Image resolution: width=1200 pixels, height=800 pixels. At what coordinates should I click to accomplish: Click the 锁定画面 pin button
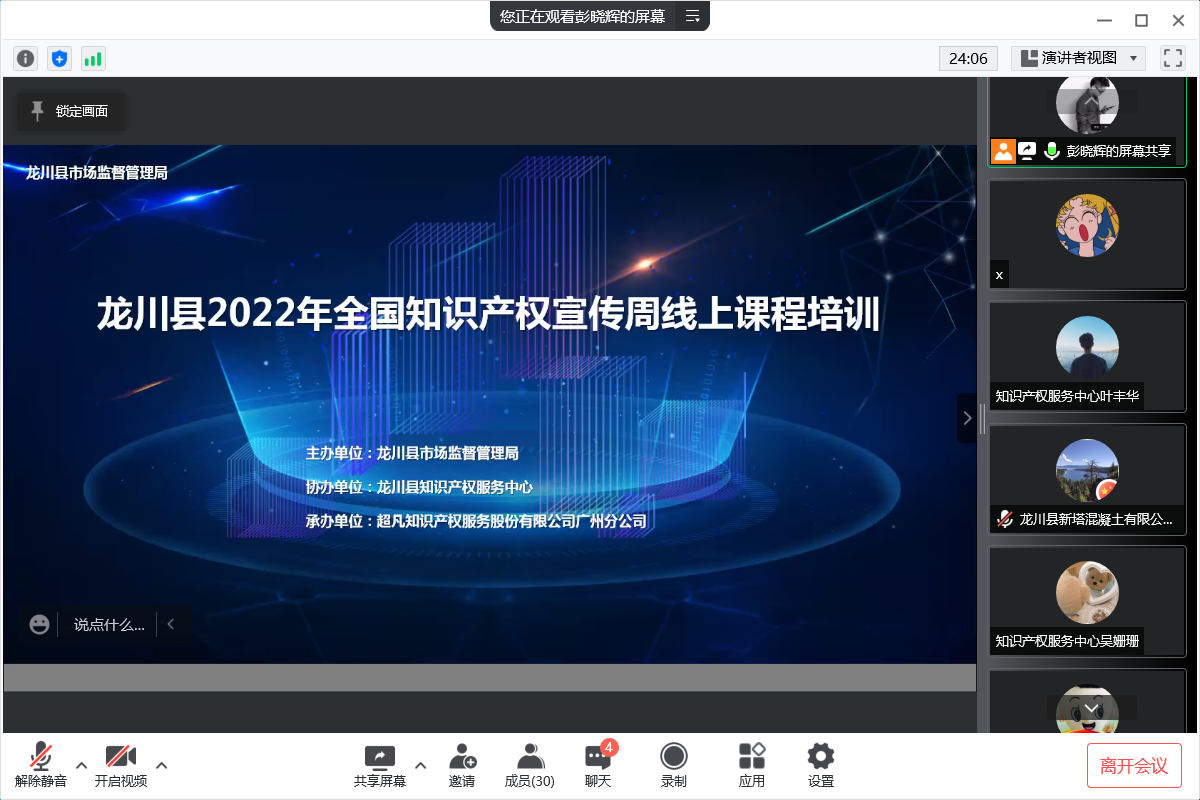[71, 112]
